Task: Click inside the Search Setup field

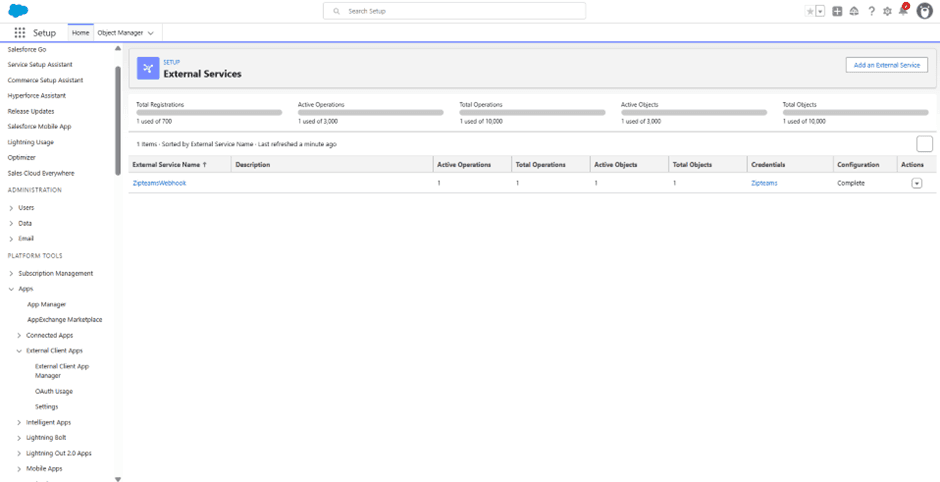Action: [454, 11]
